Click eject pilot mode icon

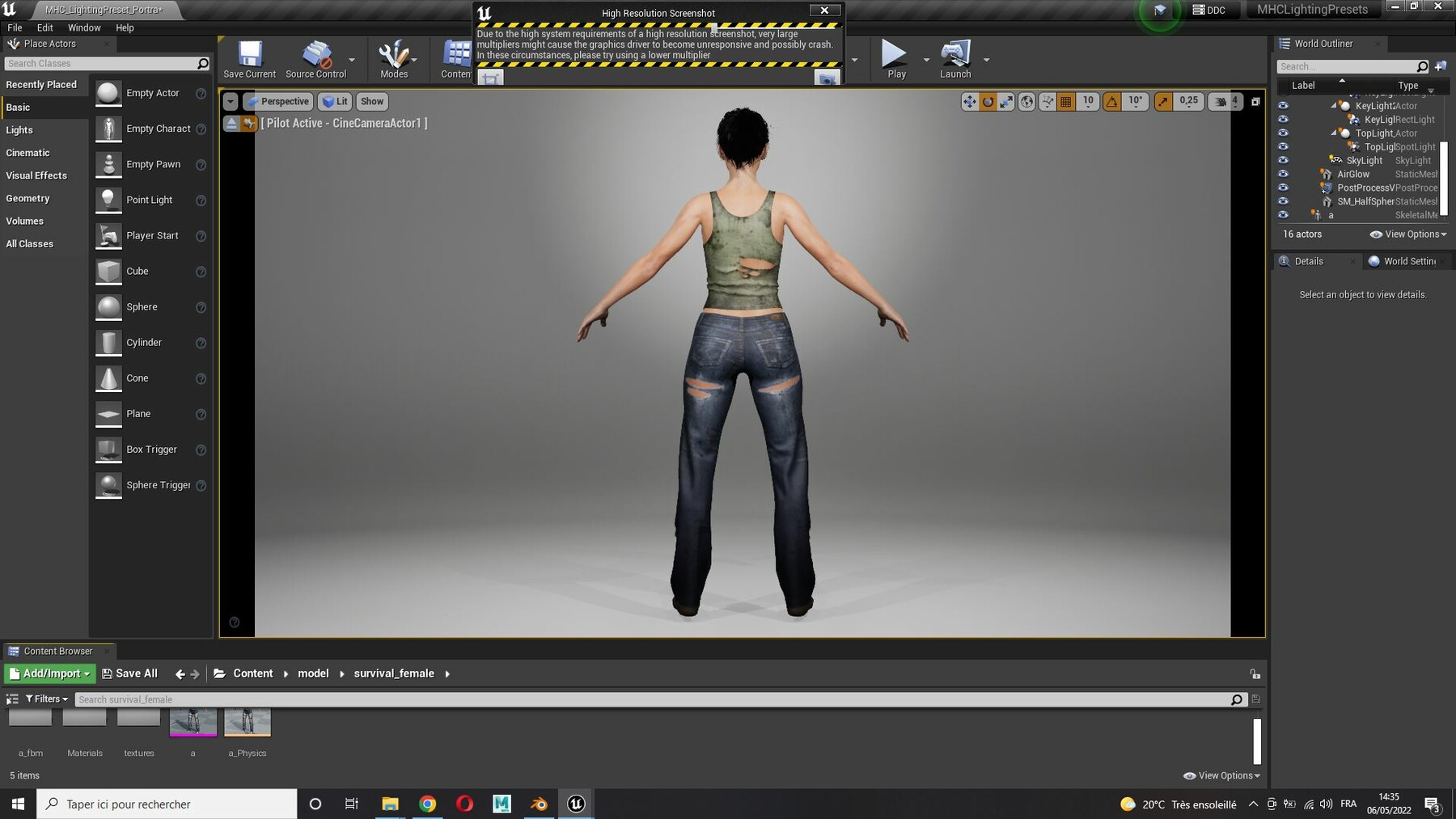pyautogui.click(x=231, y=123)
